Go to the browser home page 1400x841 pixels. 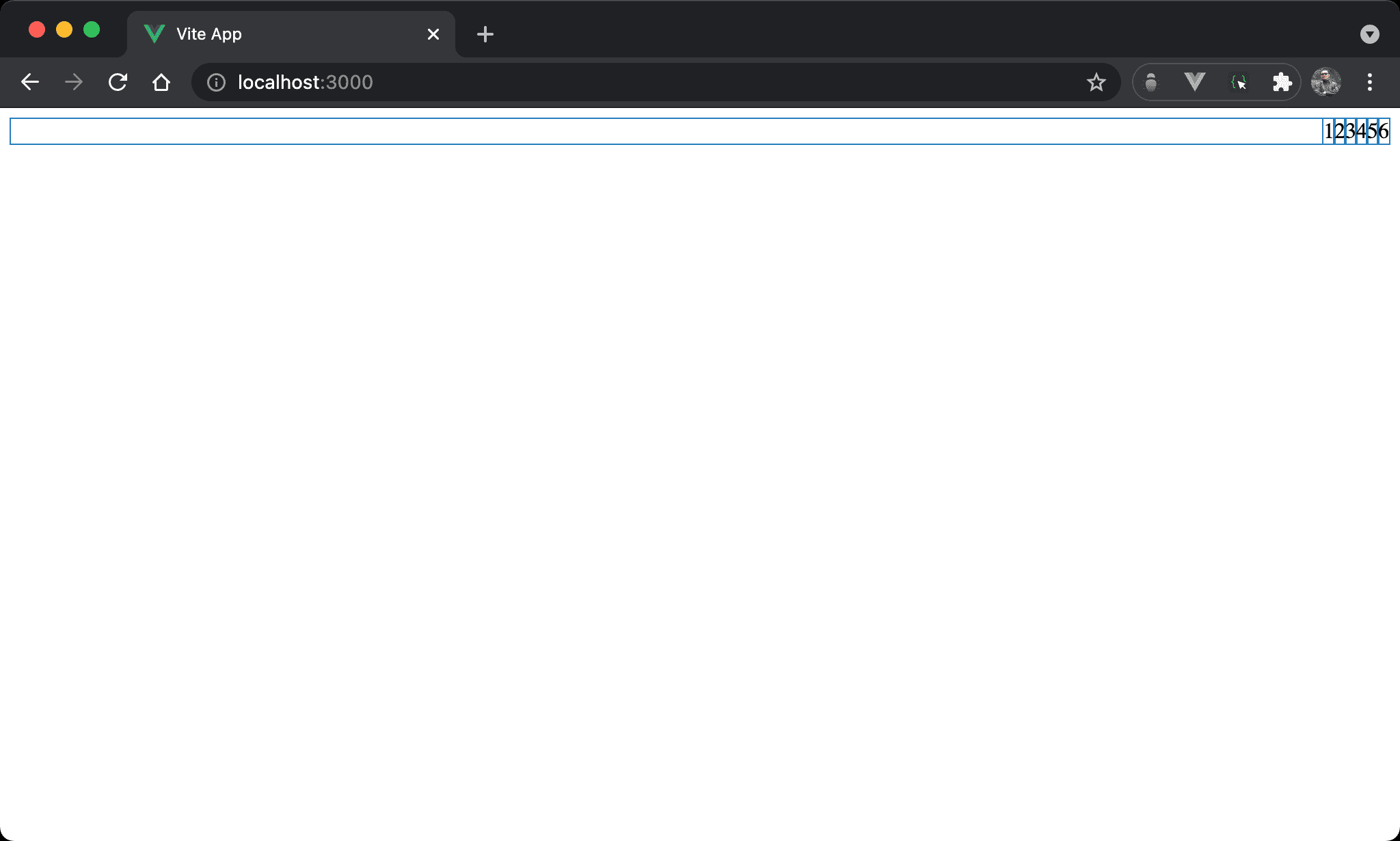click(161, 82)
